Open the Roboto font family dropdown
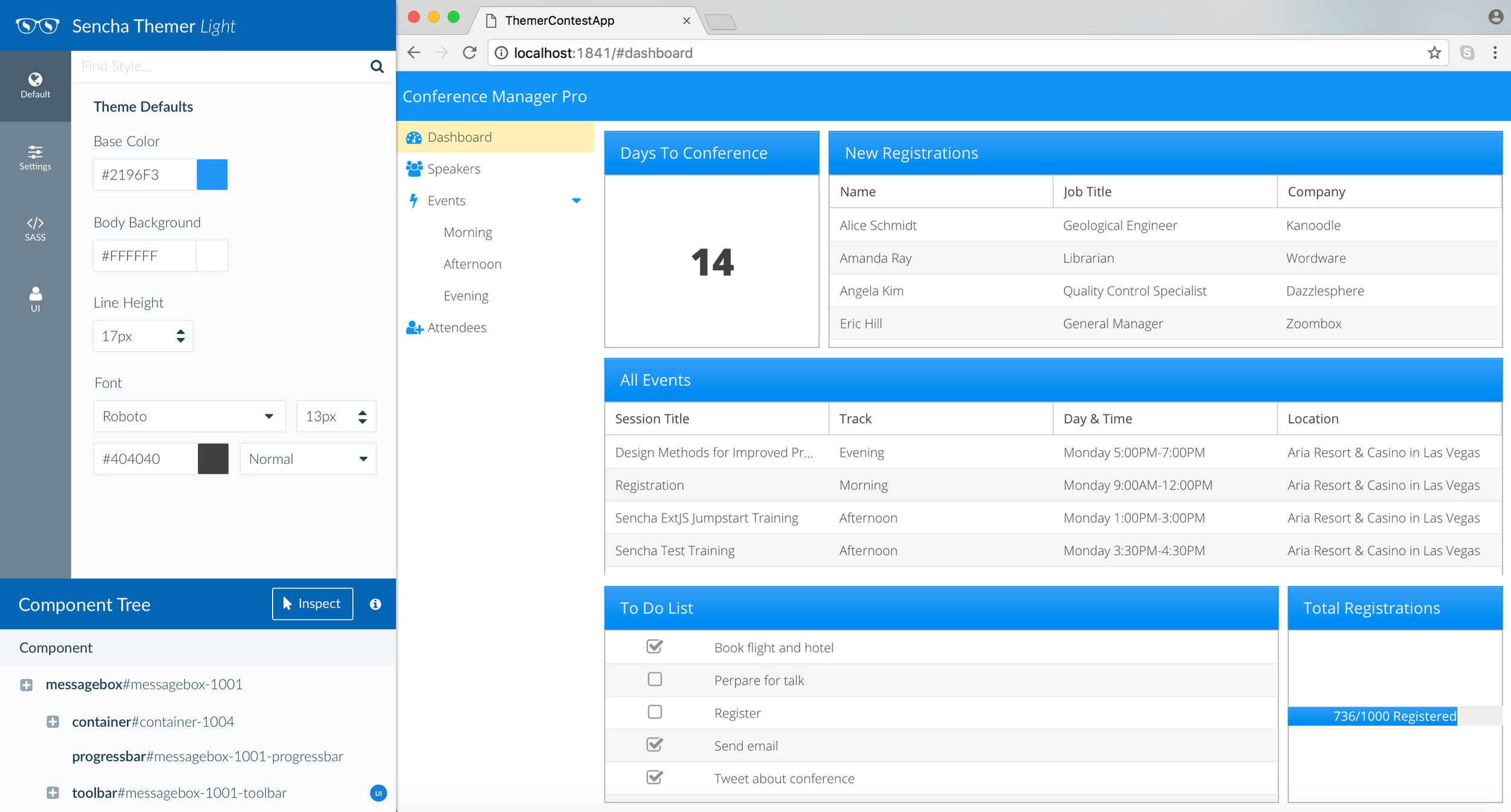1511x812 pixels. 189,416
